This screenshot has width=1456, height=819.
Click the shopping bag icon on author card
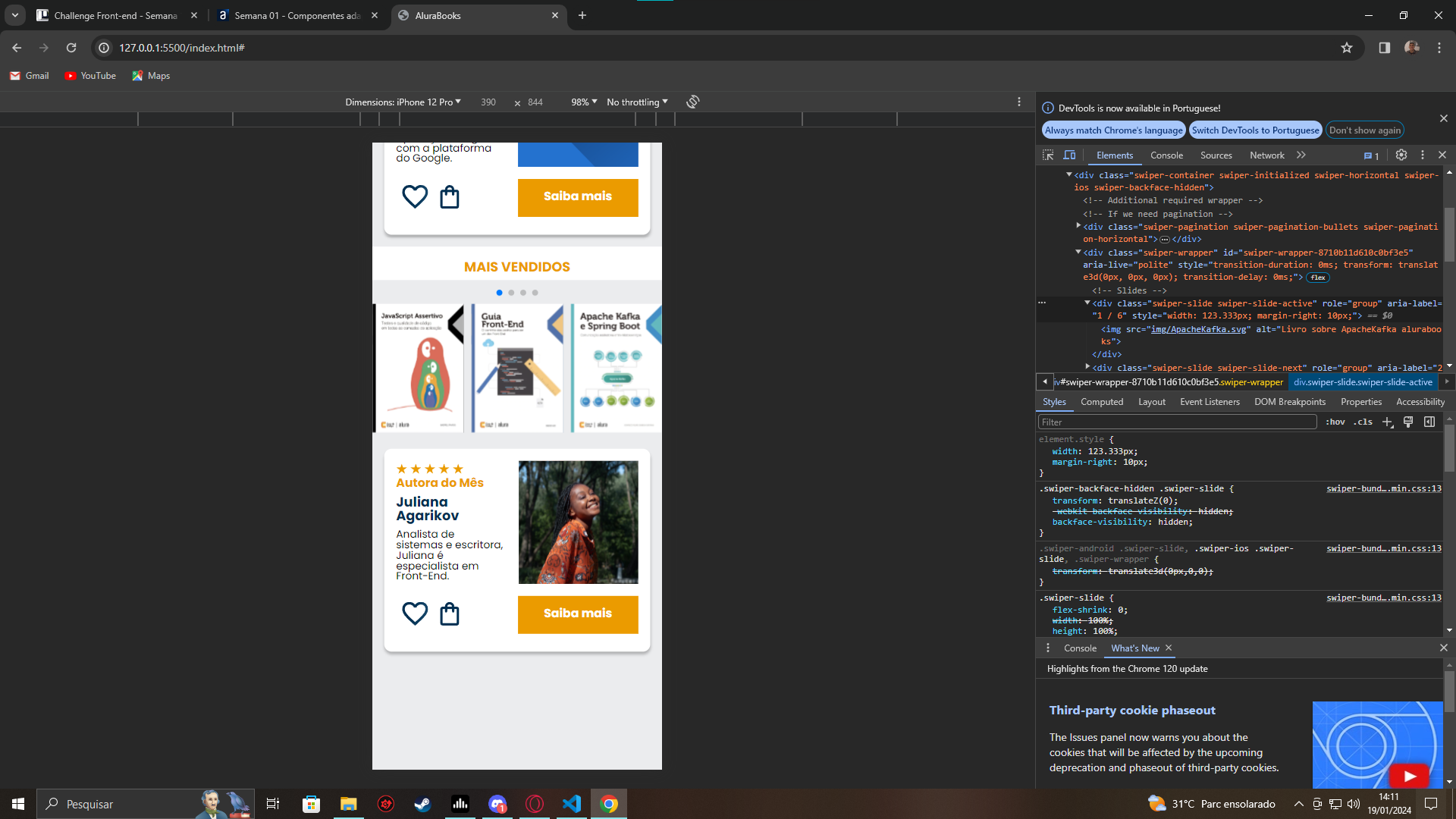[x=449, y=614]
